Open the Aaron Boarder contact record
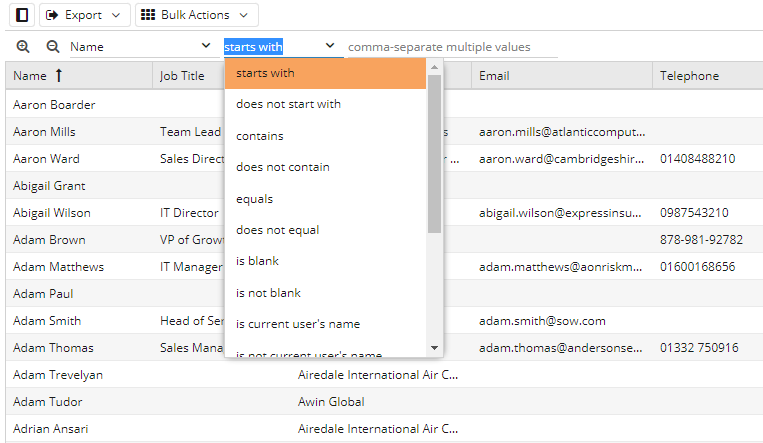 (54, 104)
